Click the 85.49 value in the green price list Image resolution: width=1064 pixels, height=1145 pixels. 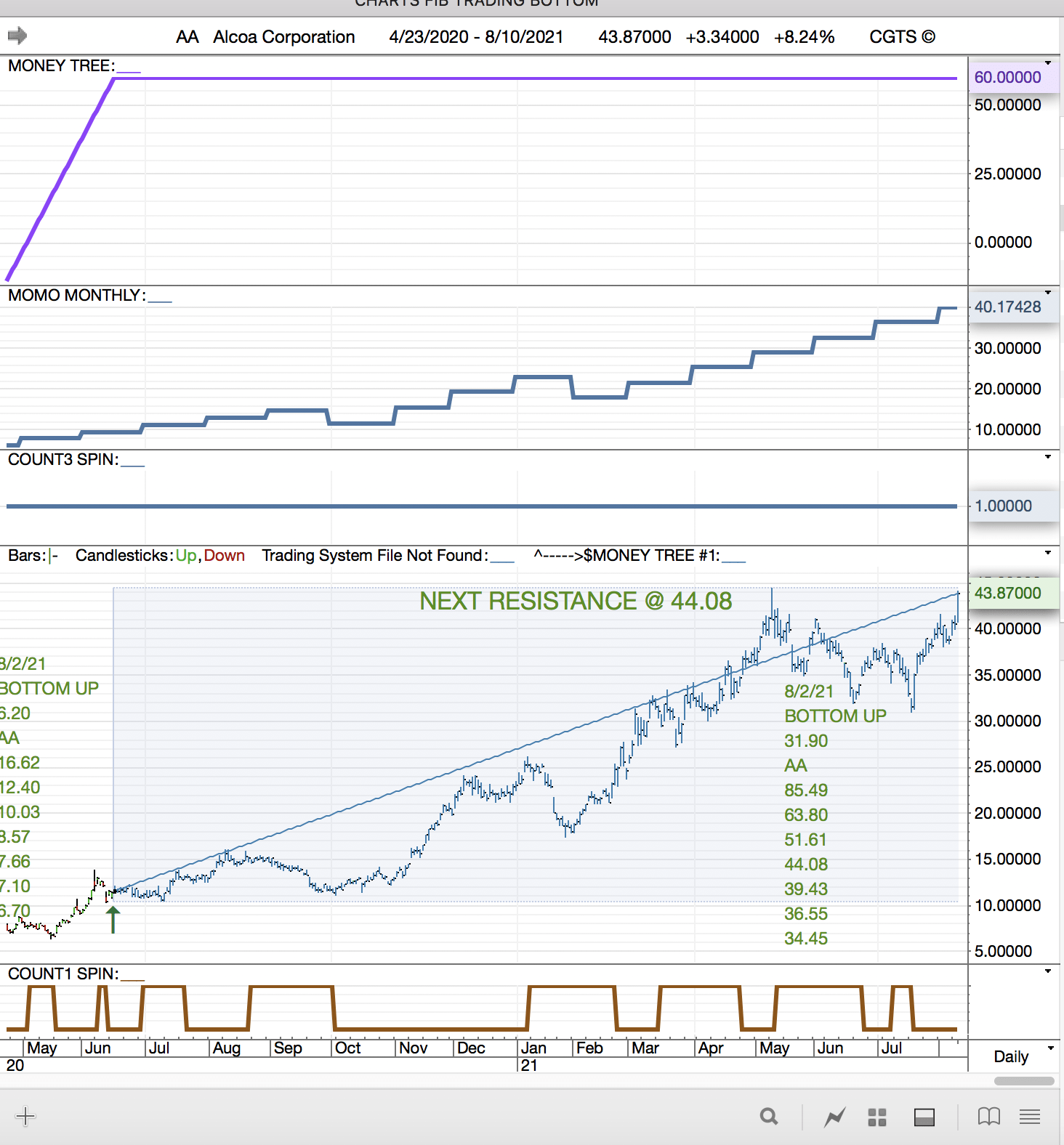point(806,790)
